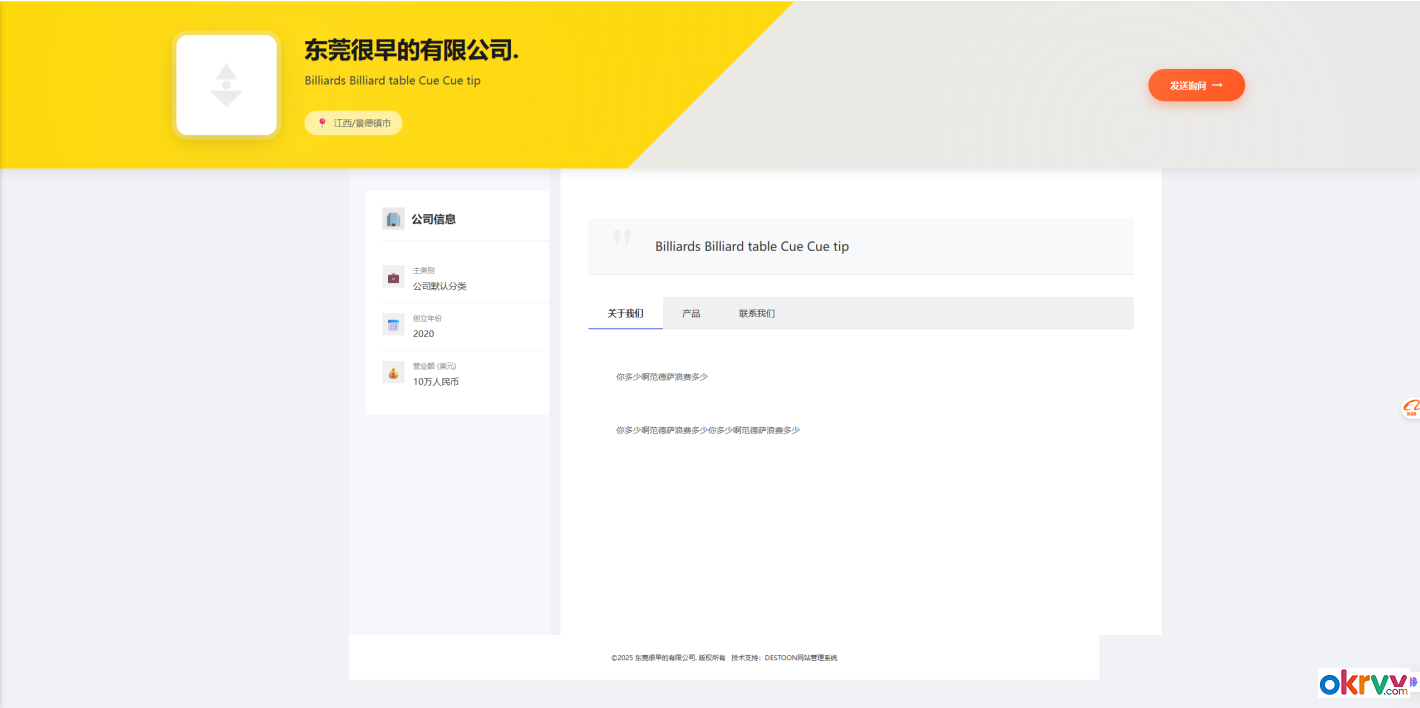Click the briefcase icon for 主类别

[393, 277]
